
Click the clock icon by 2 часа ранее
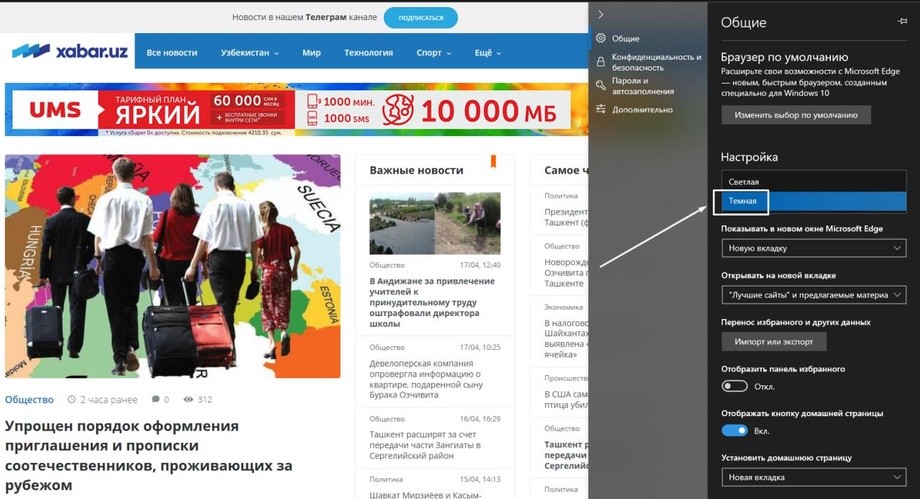click(x=72, y=399)
